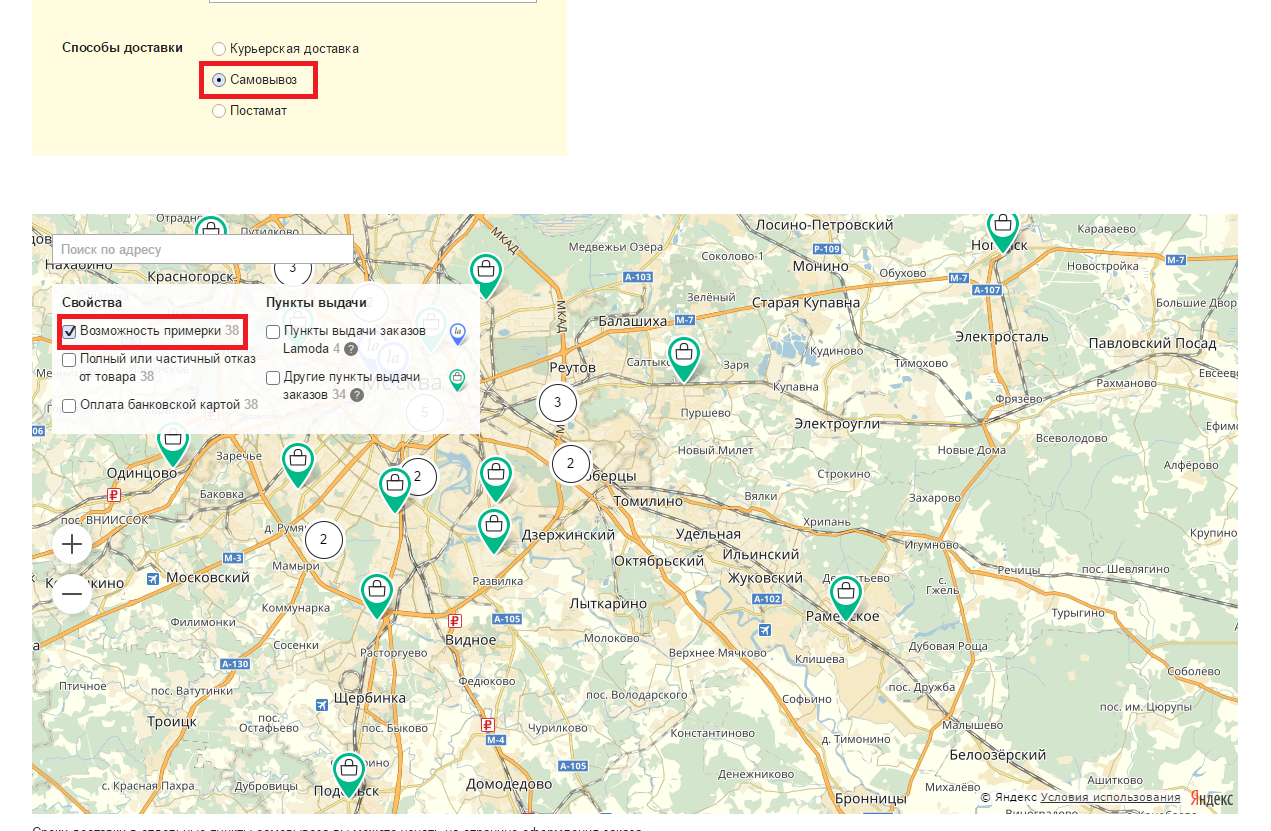The image size is (1271, 831).
Task: Click the A-103 road badge
Action: [x=638, y=277]
